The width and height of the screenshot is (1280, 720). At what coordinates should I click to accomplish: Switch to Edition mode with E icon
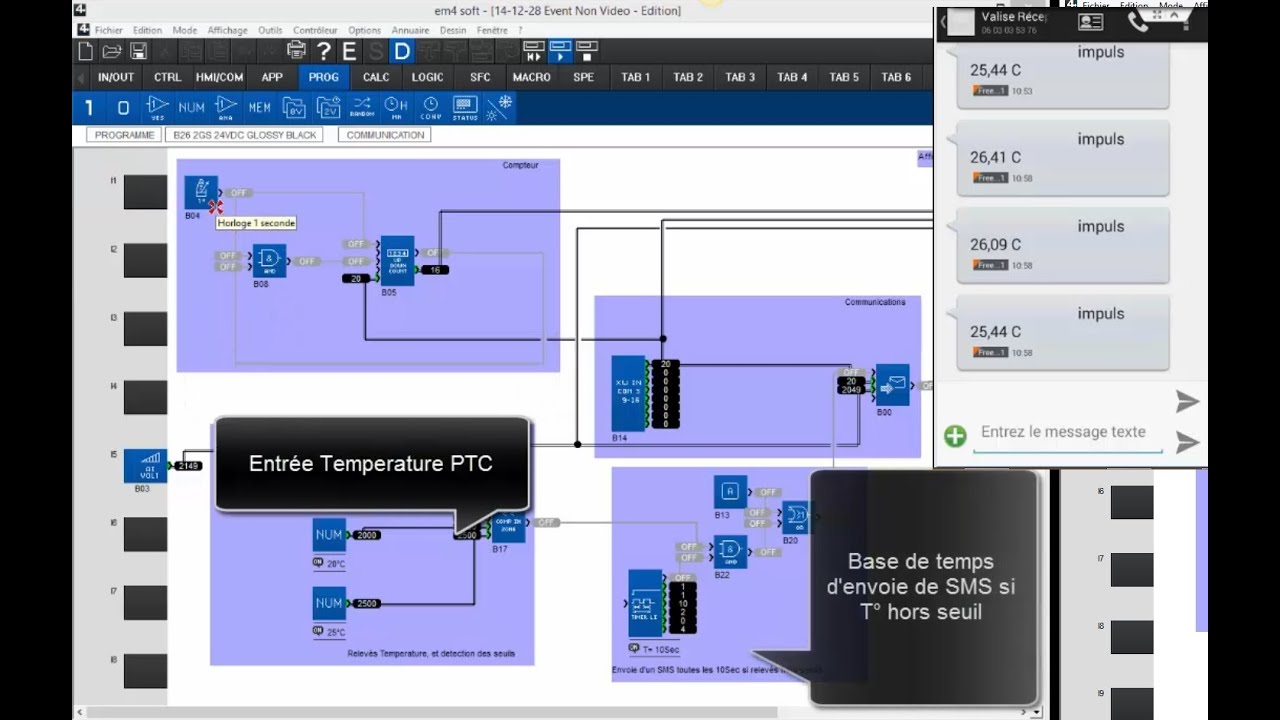pos(349,51)
